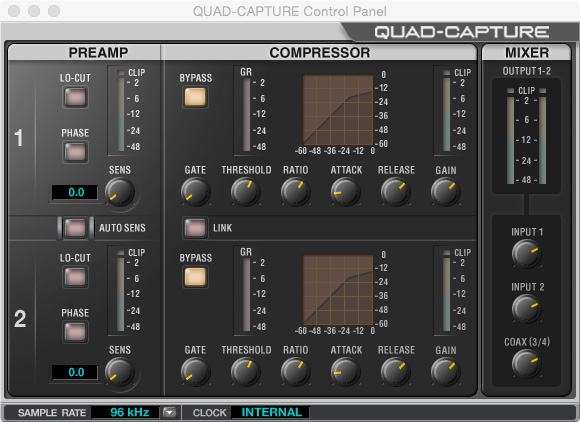Minimize the Control Panel window
This screenshot has height=422, width=580.
[34, 11]
